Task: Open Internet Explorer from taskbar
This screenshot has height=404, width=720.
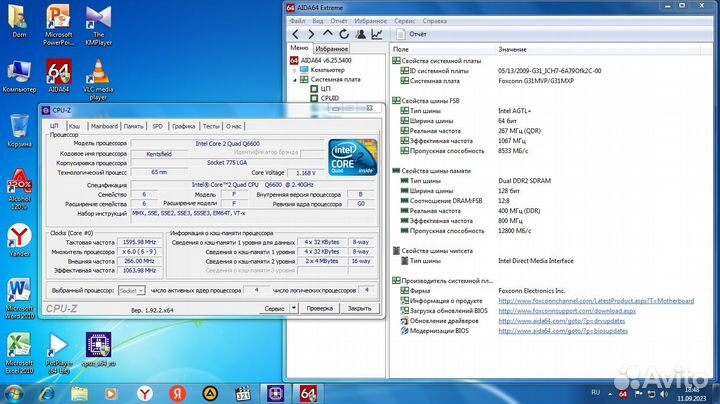Action: (46, 394)
